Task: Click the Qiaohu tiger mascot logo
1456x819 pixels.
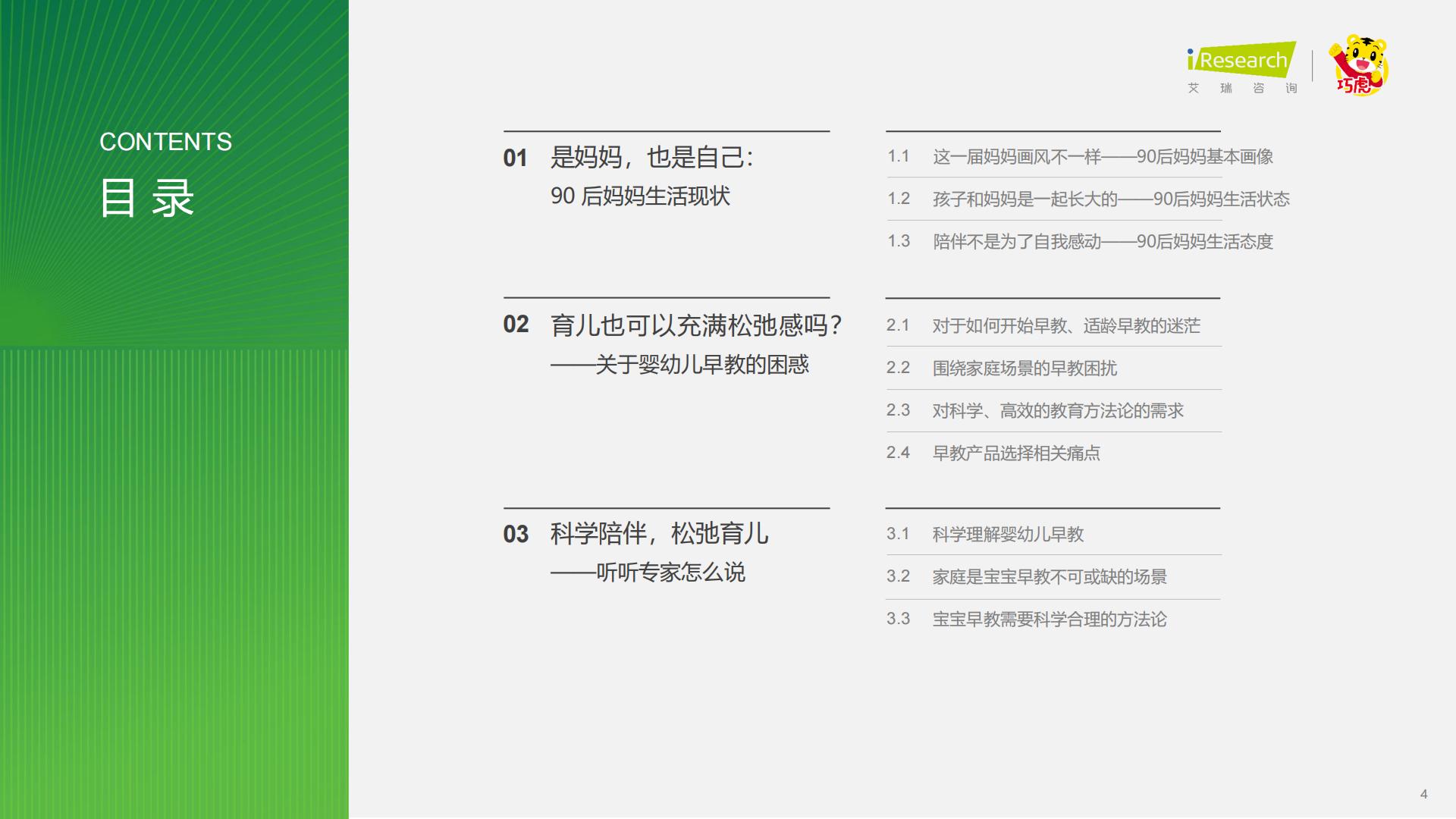Action: 1359,65
